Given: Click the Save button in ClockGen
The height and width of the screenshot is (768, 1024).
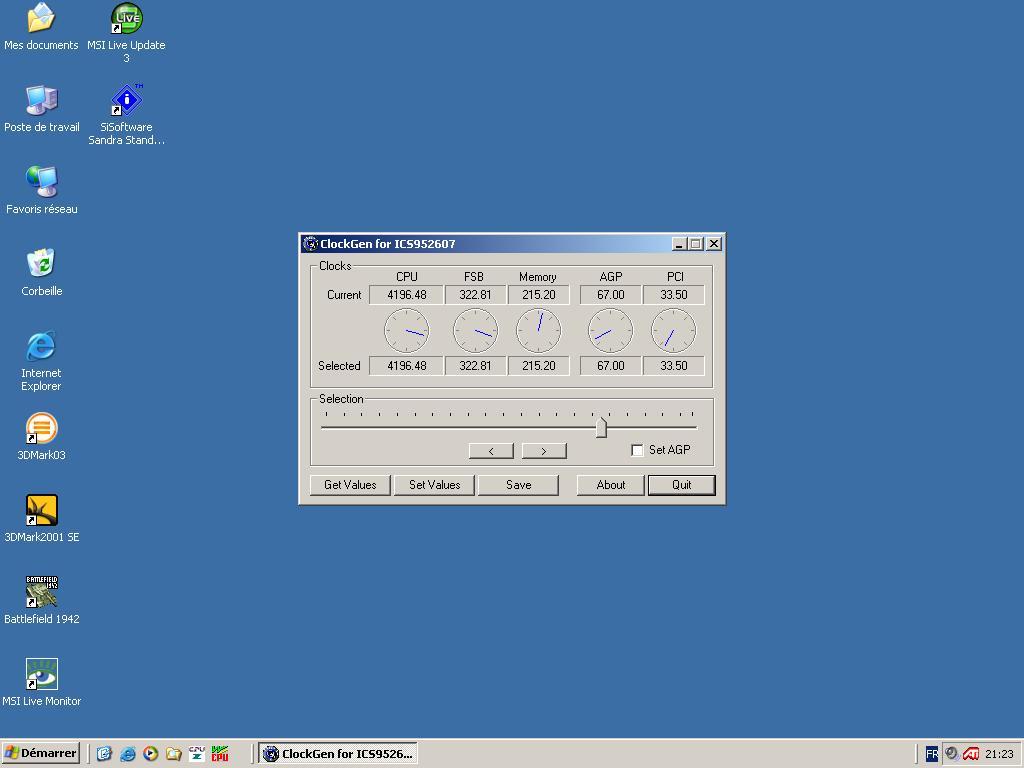Looking at the screenshot, I should (x=519, y=485).
